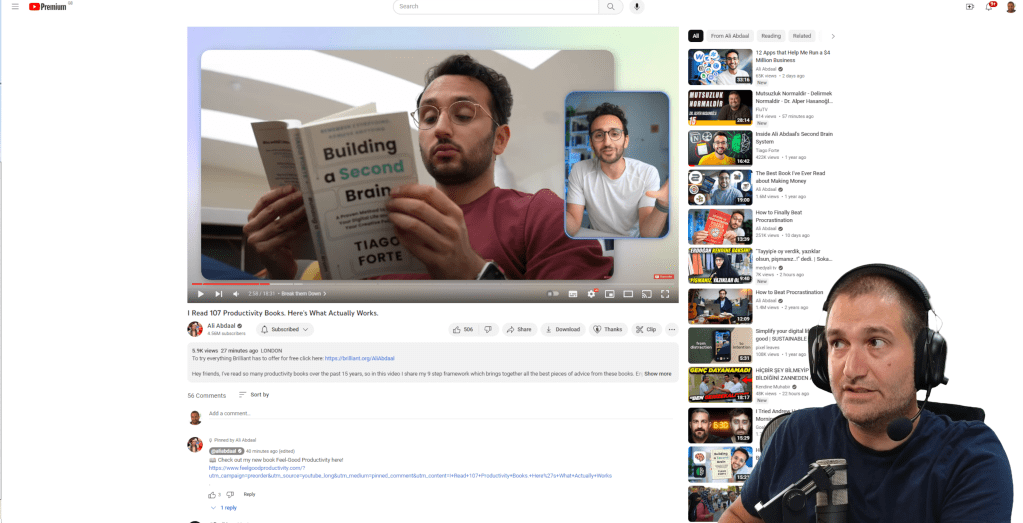1023x523 pixels.
Task: Start voice search with microphone
Action: pos(636,7)
